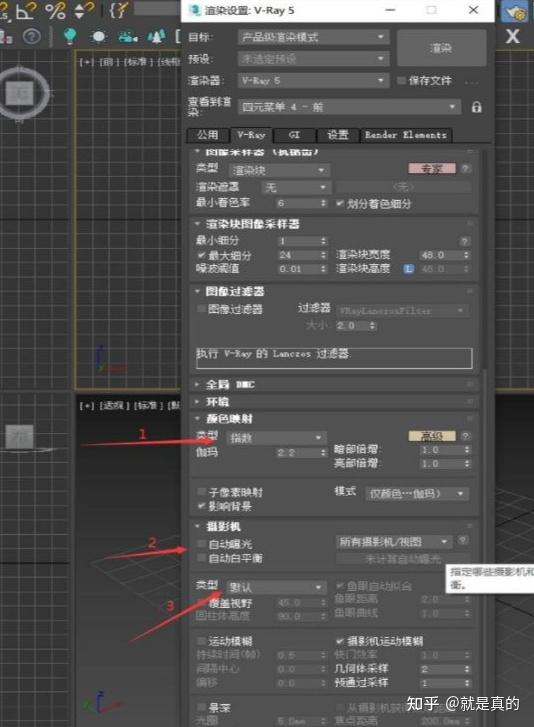Enable the 景深 checkbox
The width and height of the screenshot is (534, 727).
tap(201, 708)
